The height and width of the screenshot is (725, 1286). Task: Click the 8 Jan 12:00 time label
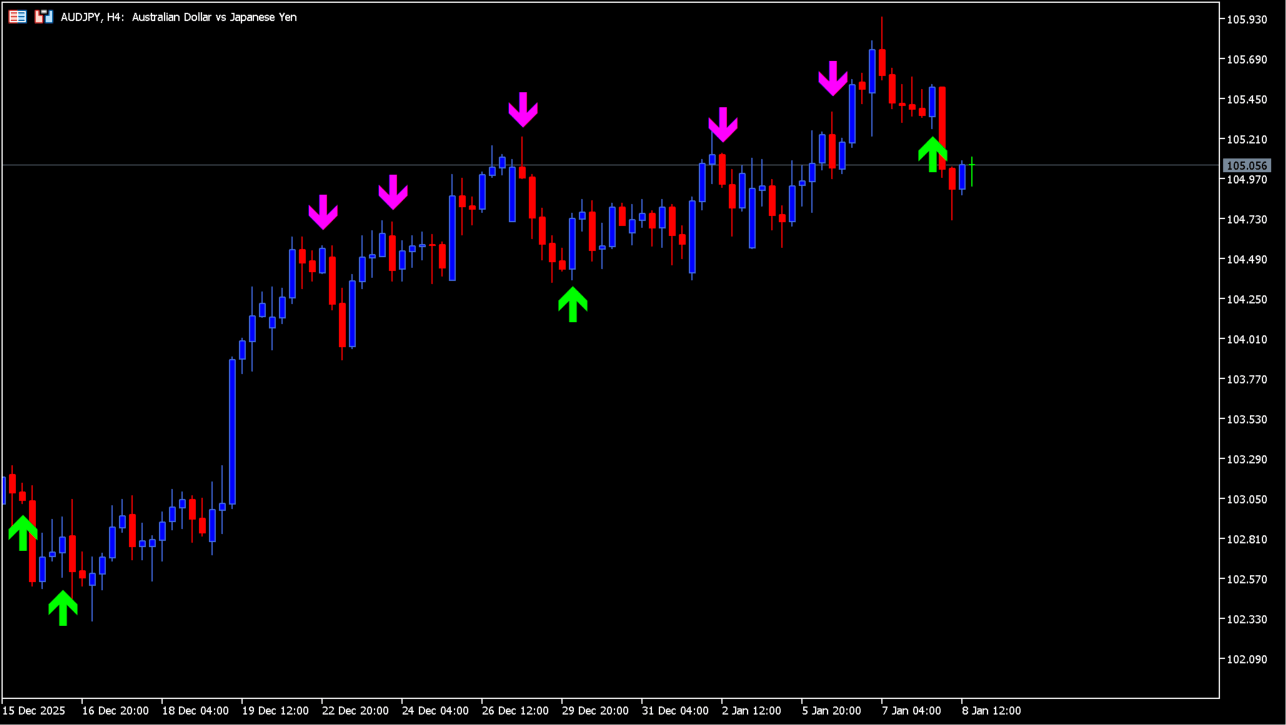[x=990, y=711]
